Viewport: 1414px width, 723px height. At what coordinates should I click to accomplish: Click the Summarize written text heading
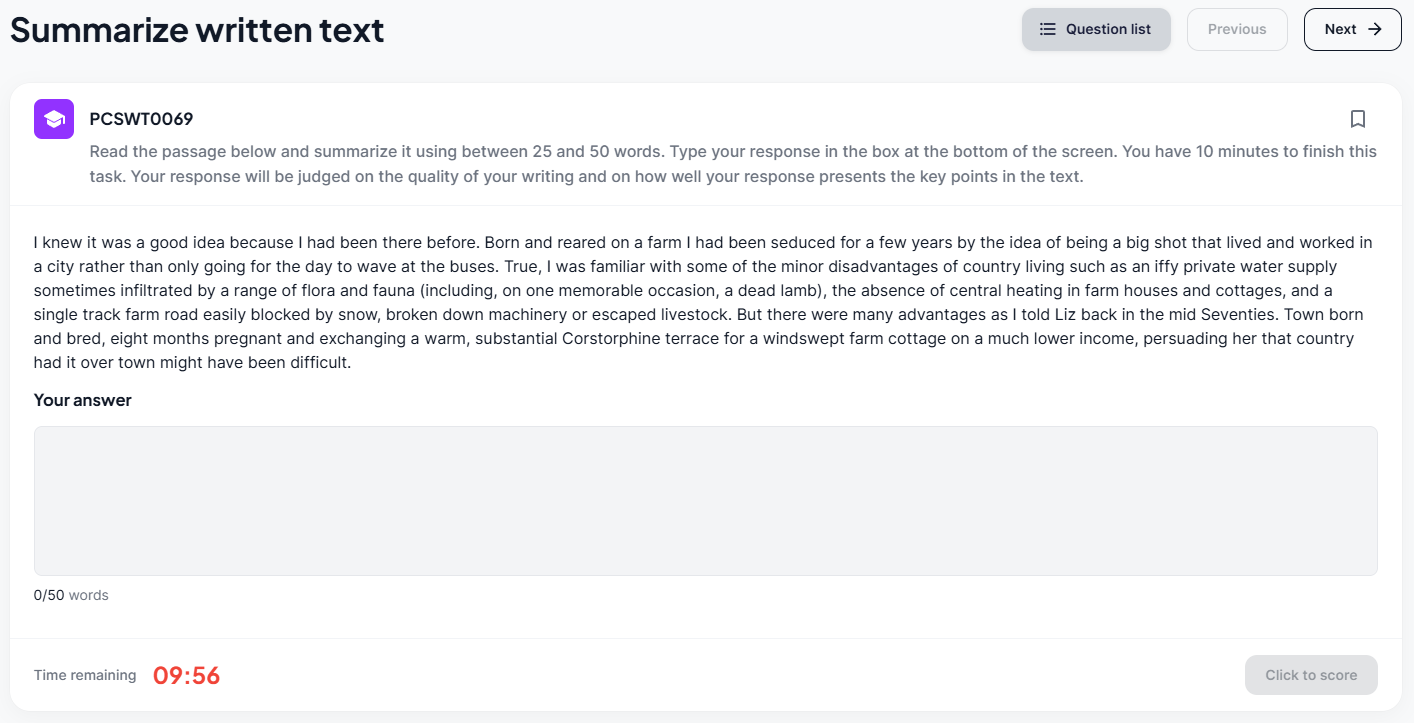[x=198, y=30]
